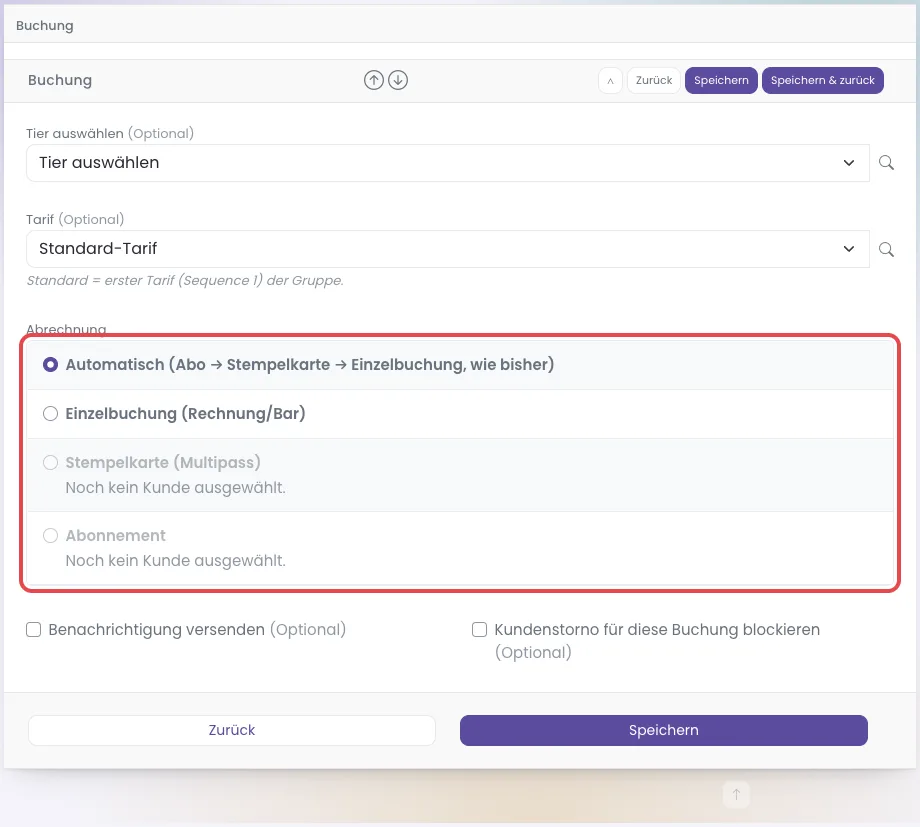
Task: Click the up arrow circle icon
Action: [374, 80]
